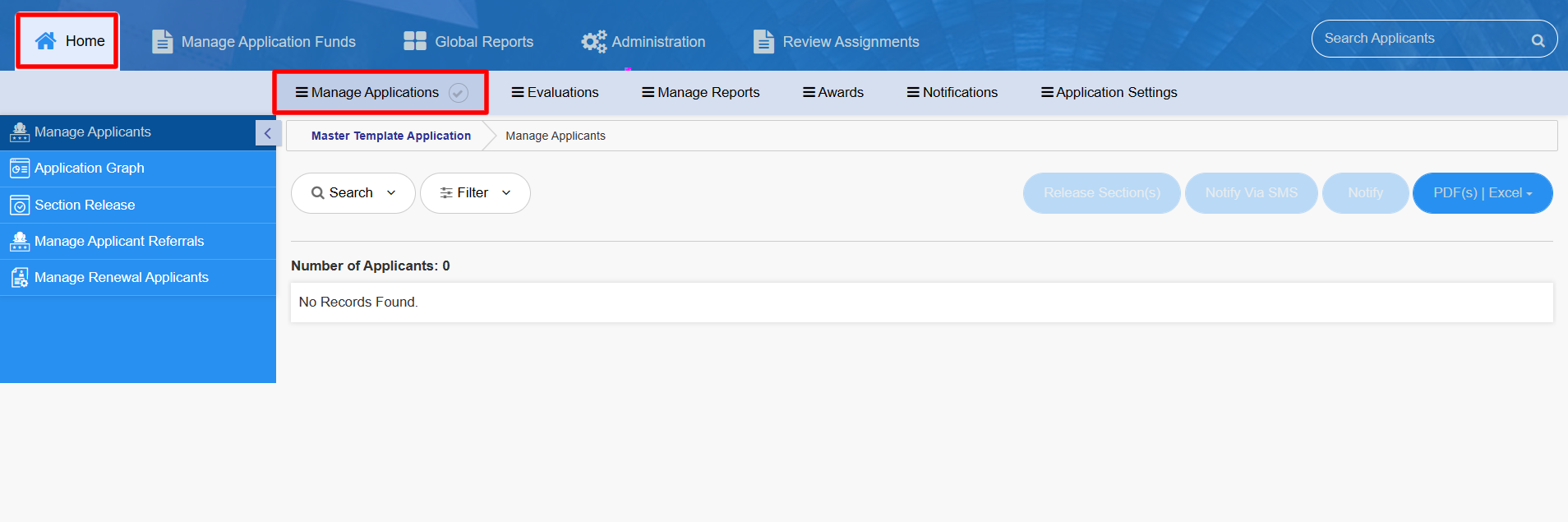The height and width of the screenshot is (522, 1568).
Task: Open the Awards menu
Action: pyautogui.click(x=832, y=93)
